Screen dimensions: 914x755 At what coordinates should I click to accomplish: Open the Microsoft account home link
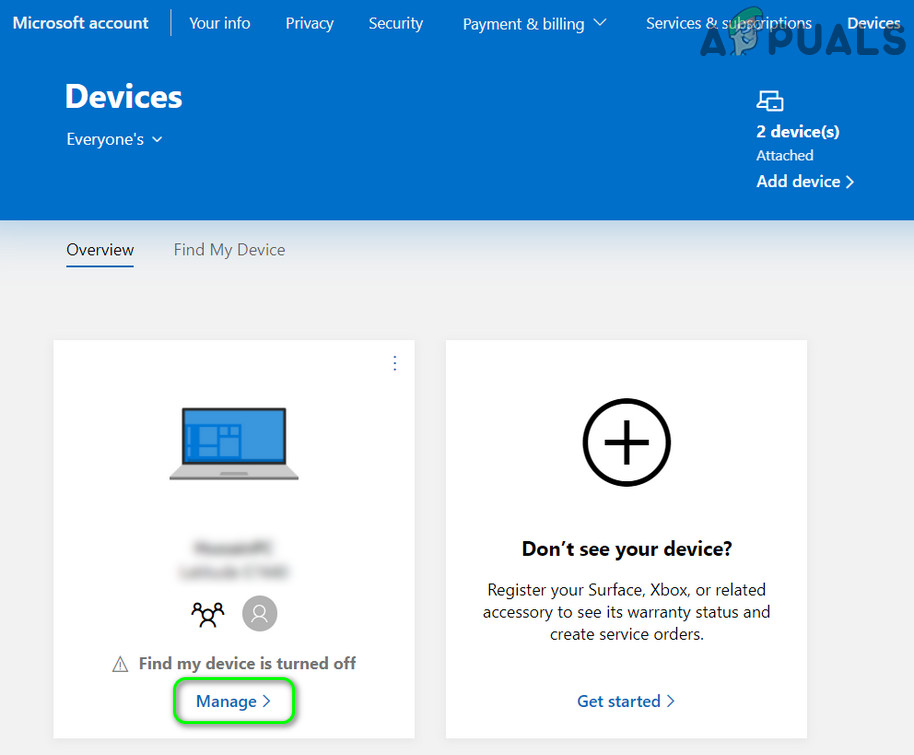point(80,23)
